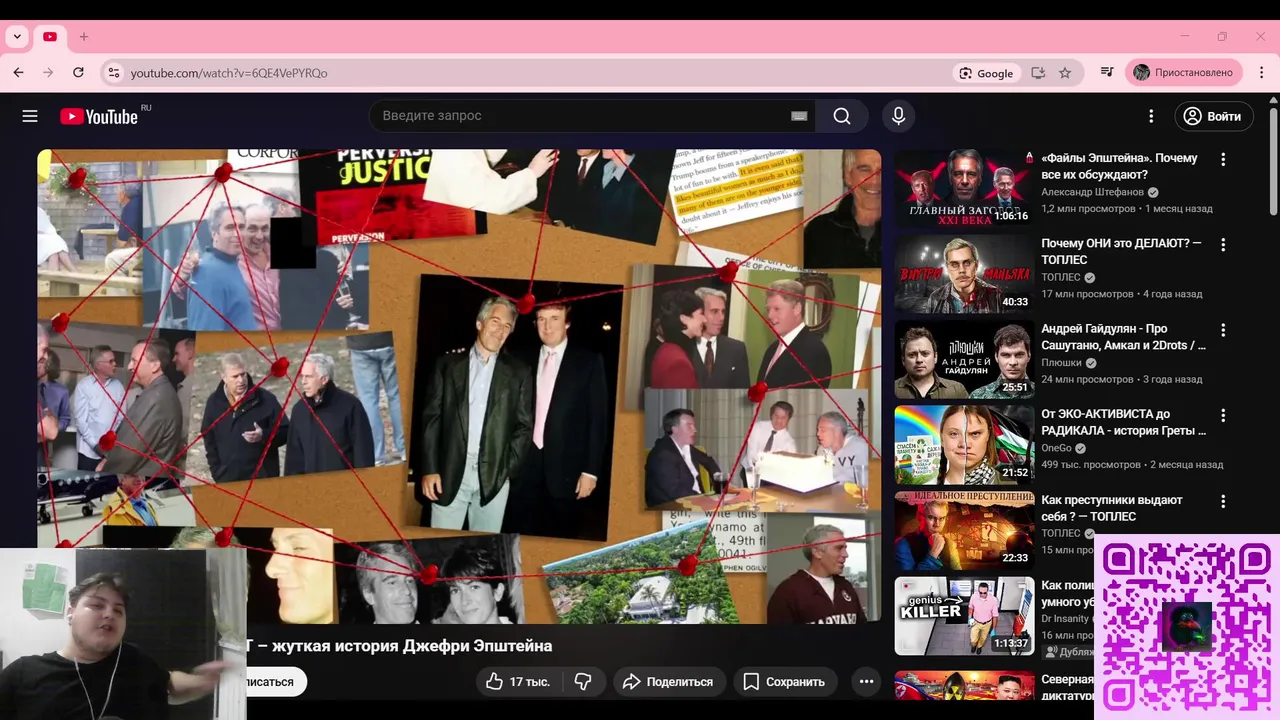Open title Андрей Гайдулян - Про Сашутано
This screenshot has width=1280, height=720.
[x=1124, y=337]
